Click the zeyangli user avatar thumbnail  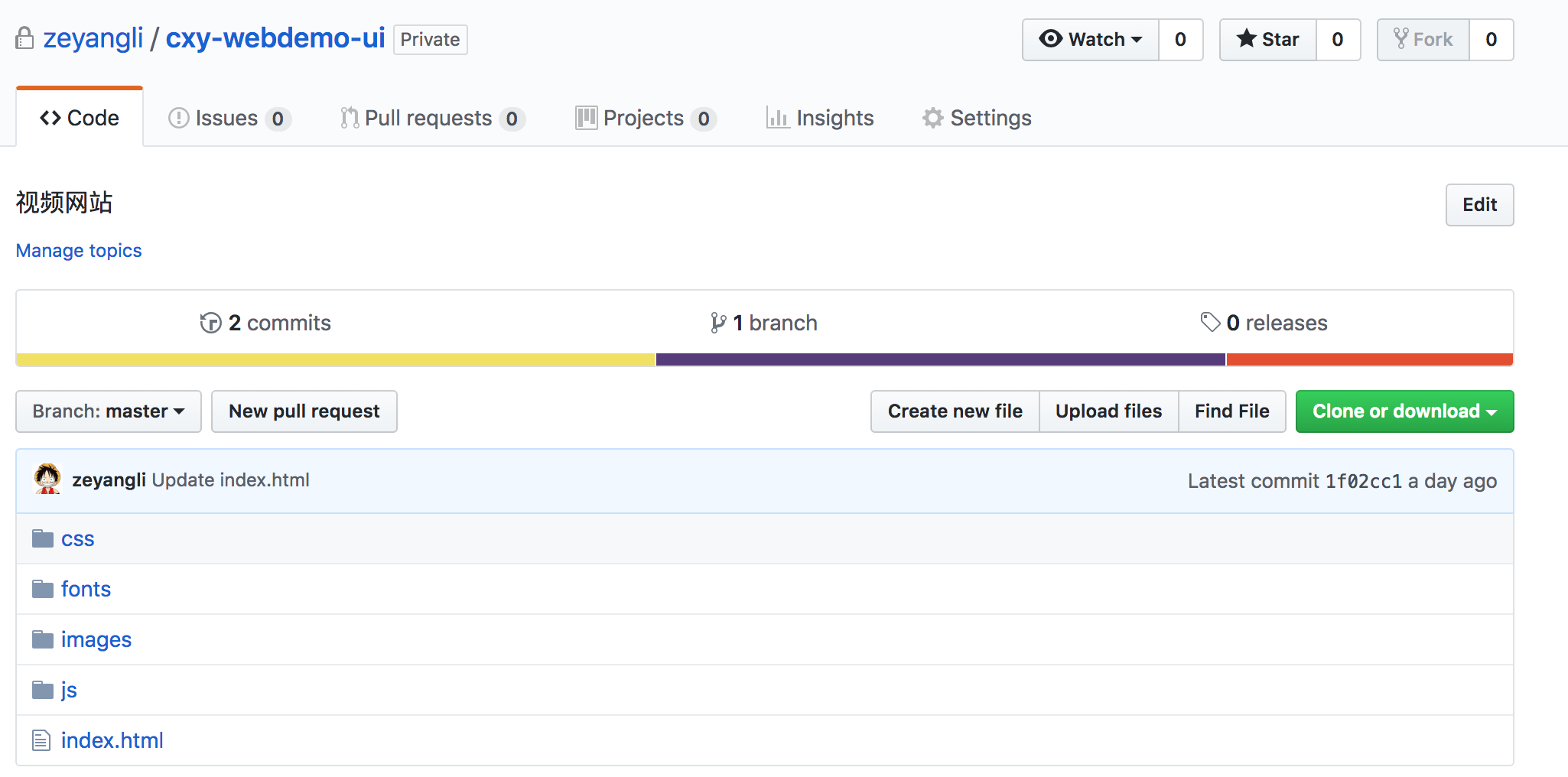(x=47, y=480)
